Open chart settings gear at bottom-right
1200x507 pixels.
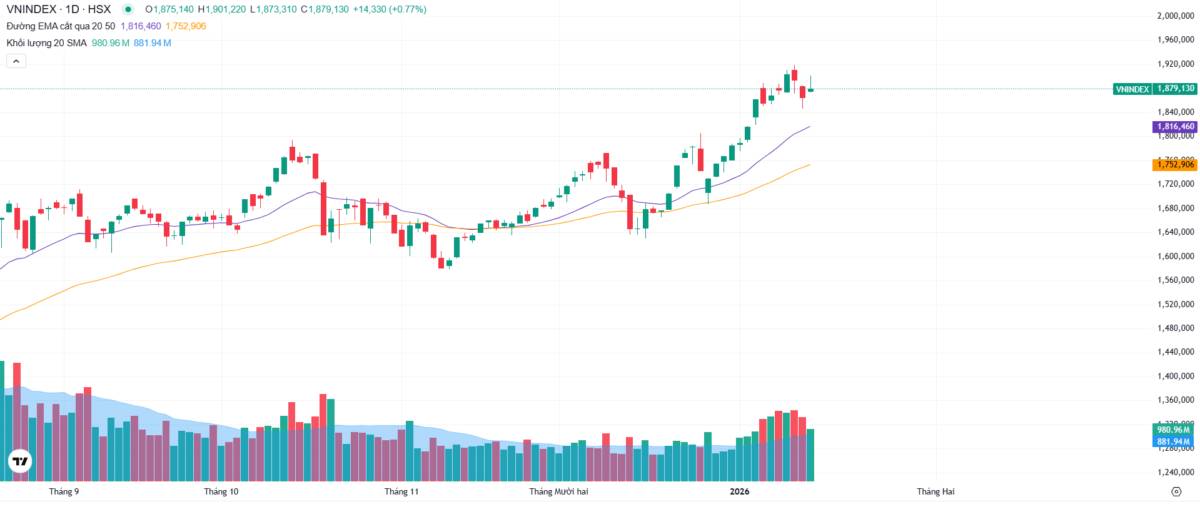click(1176, 492)
